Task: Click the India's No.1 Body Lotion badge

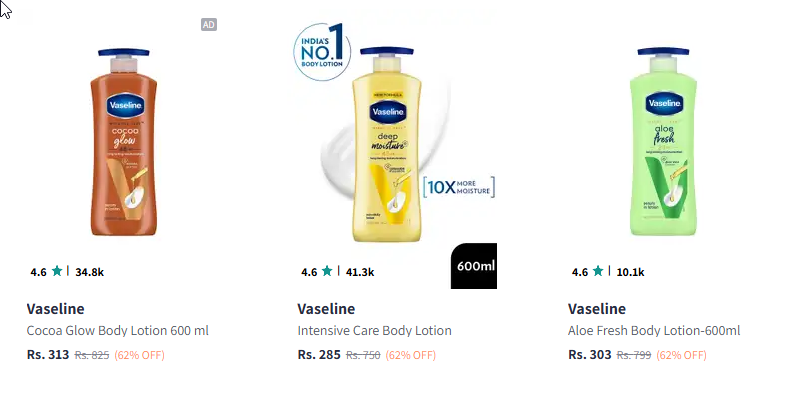Action: pos(322,49)
